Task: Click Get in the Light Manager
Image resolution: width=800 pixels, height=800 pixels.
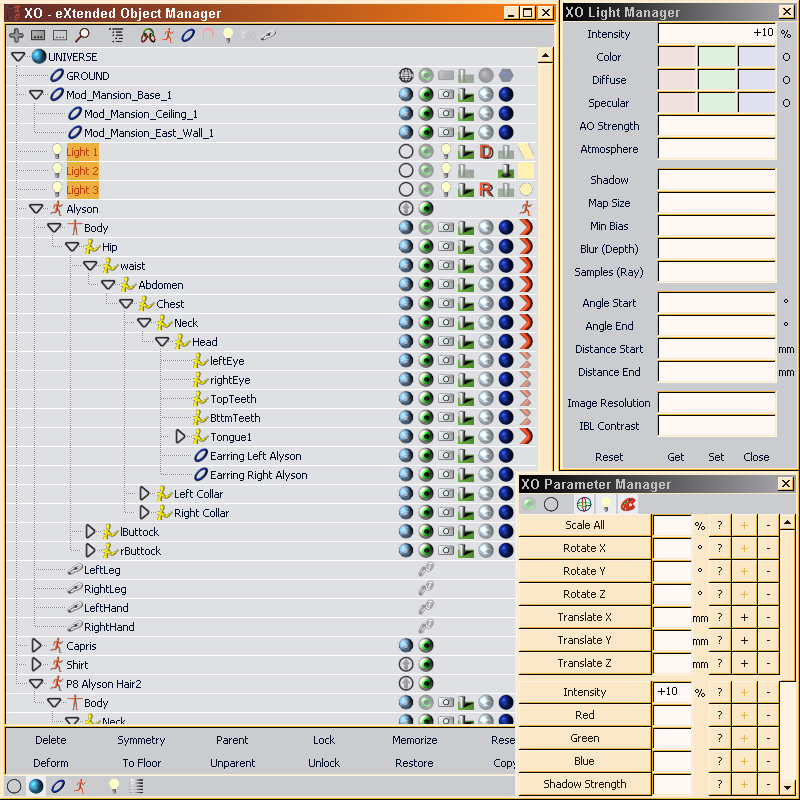Action: point(676,457)
